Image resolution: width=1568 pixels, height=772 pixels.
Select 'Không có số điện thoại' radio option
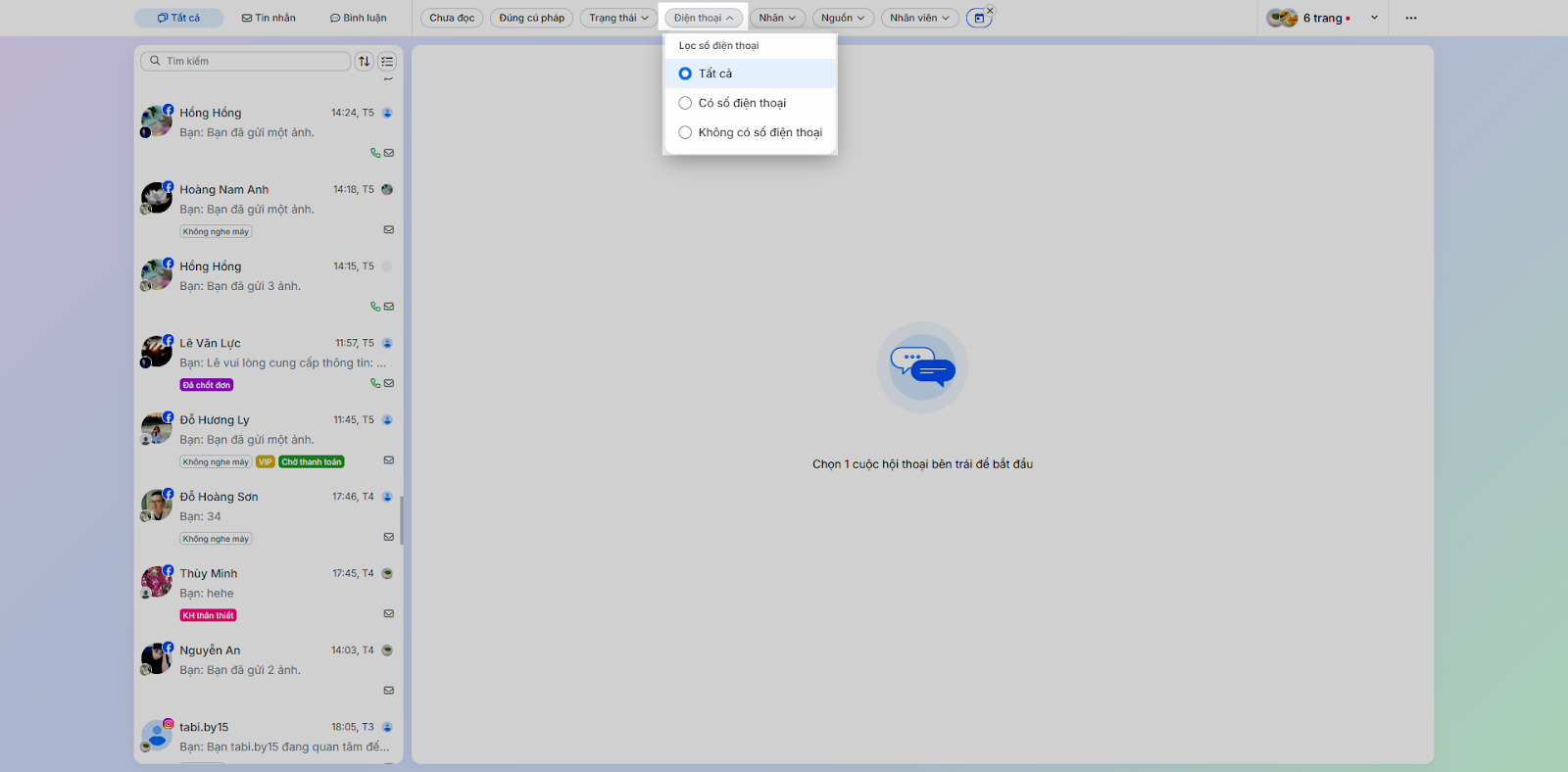click(x=685, y=132)
